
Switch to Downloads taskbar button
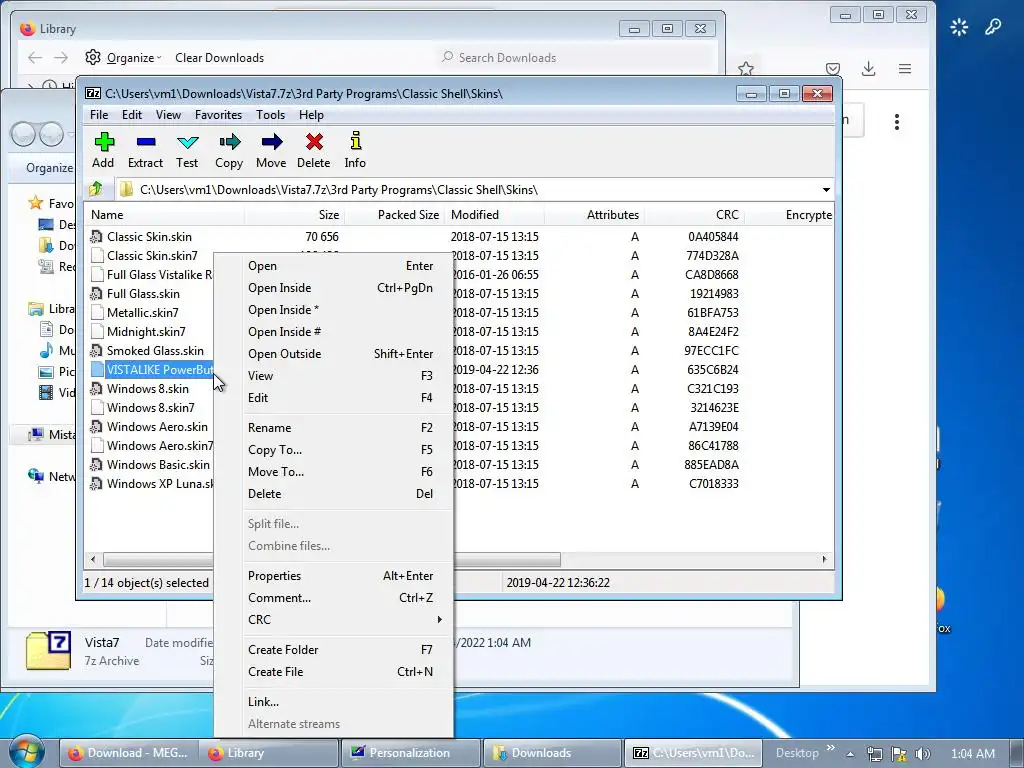[x=552, y=753]
